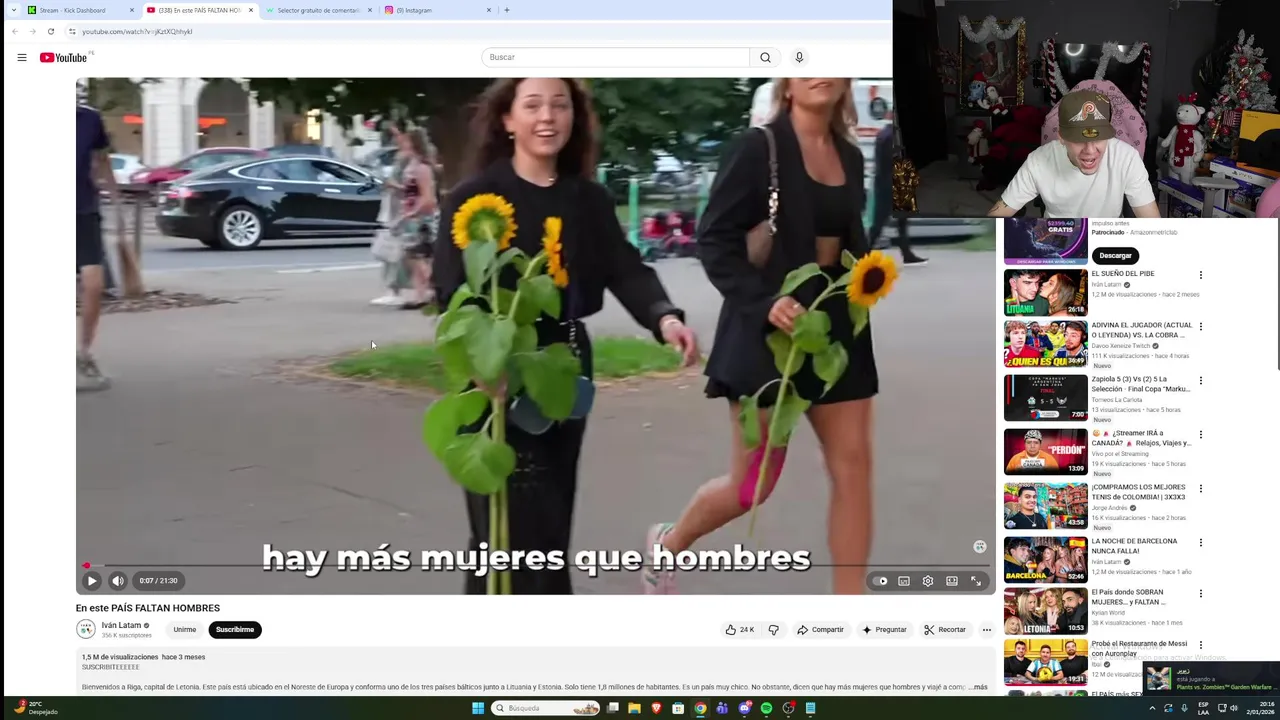Dislike the video with thumbs down
Image resolution: width=1280 pixels, height=720 pixels.
[x=773, y=630]
